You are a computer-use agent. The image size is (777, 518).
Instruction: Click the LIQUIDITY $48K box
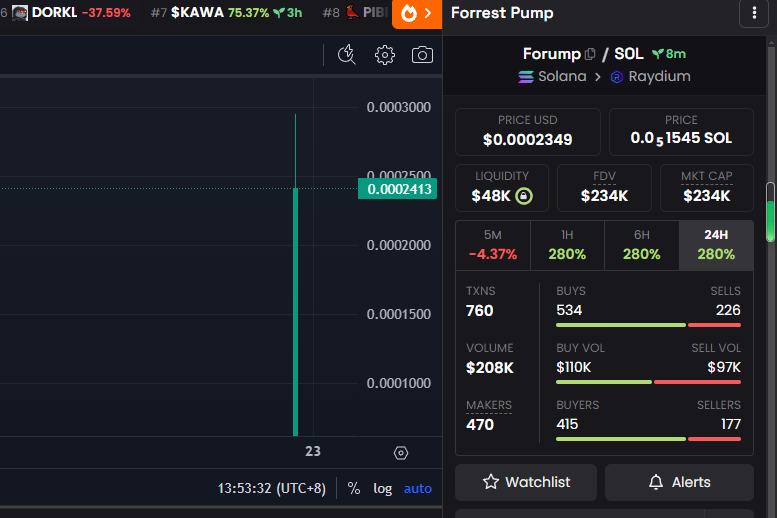502,188
